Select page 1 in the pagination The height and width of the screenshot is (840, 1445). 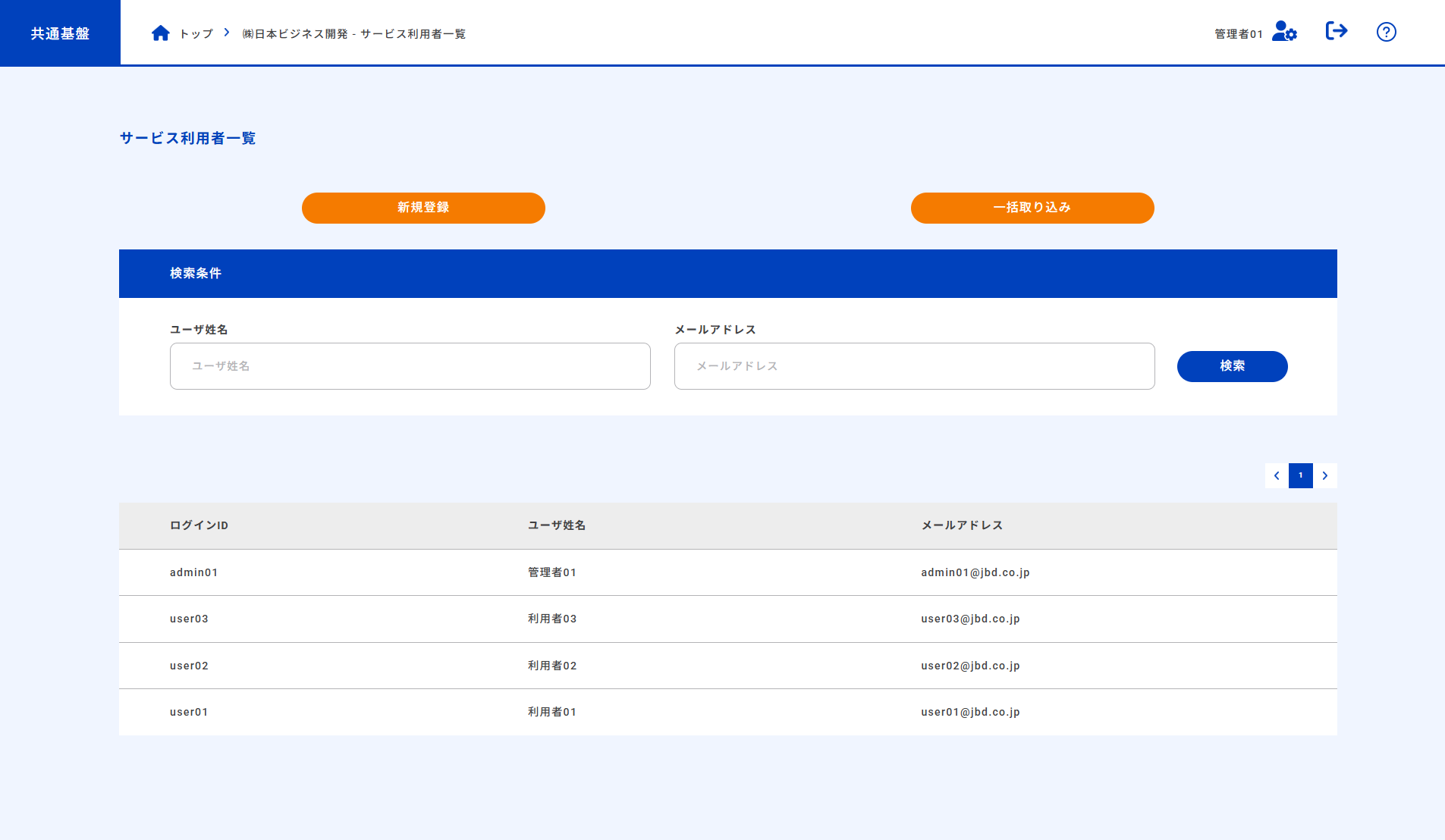click(x=1301, y=475)
